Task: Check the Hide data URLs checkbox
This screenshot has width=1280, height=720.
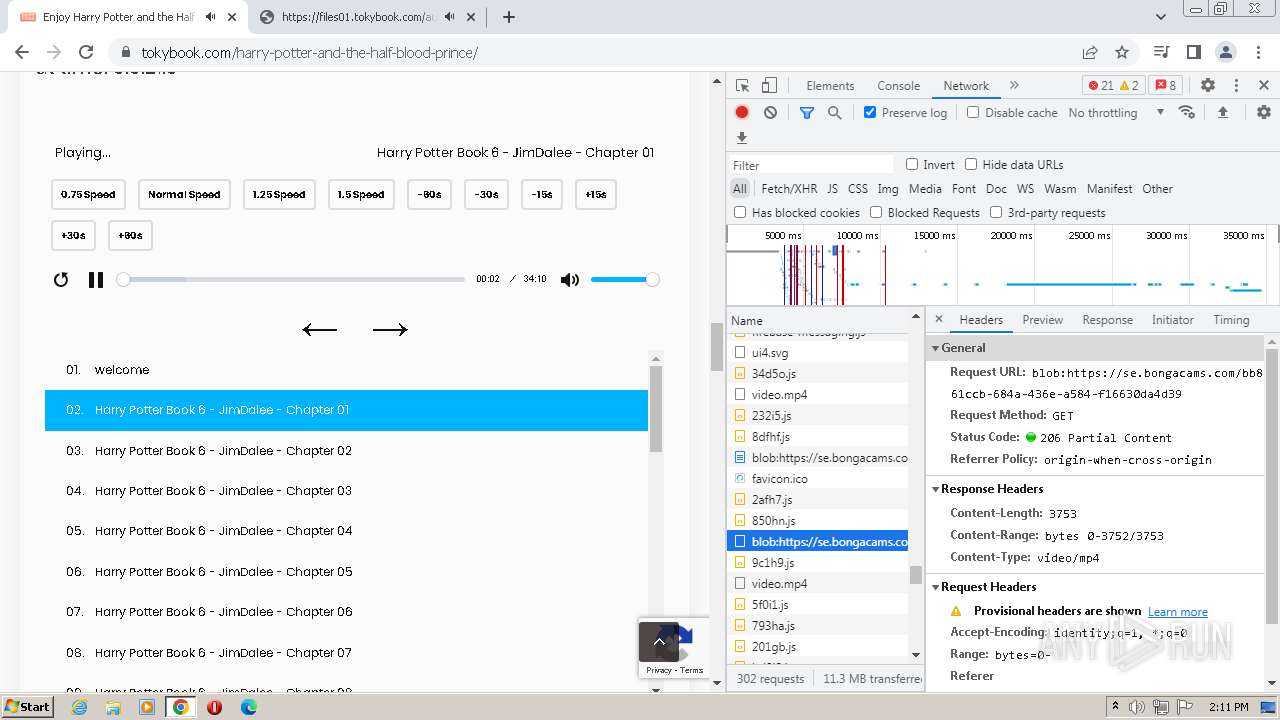Action: click(x=970, y=165)
